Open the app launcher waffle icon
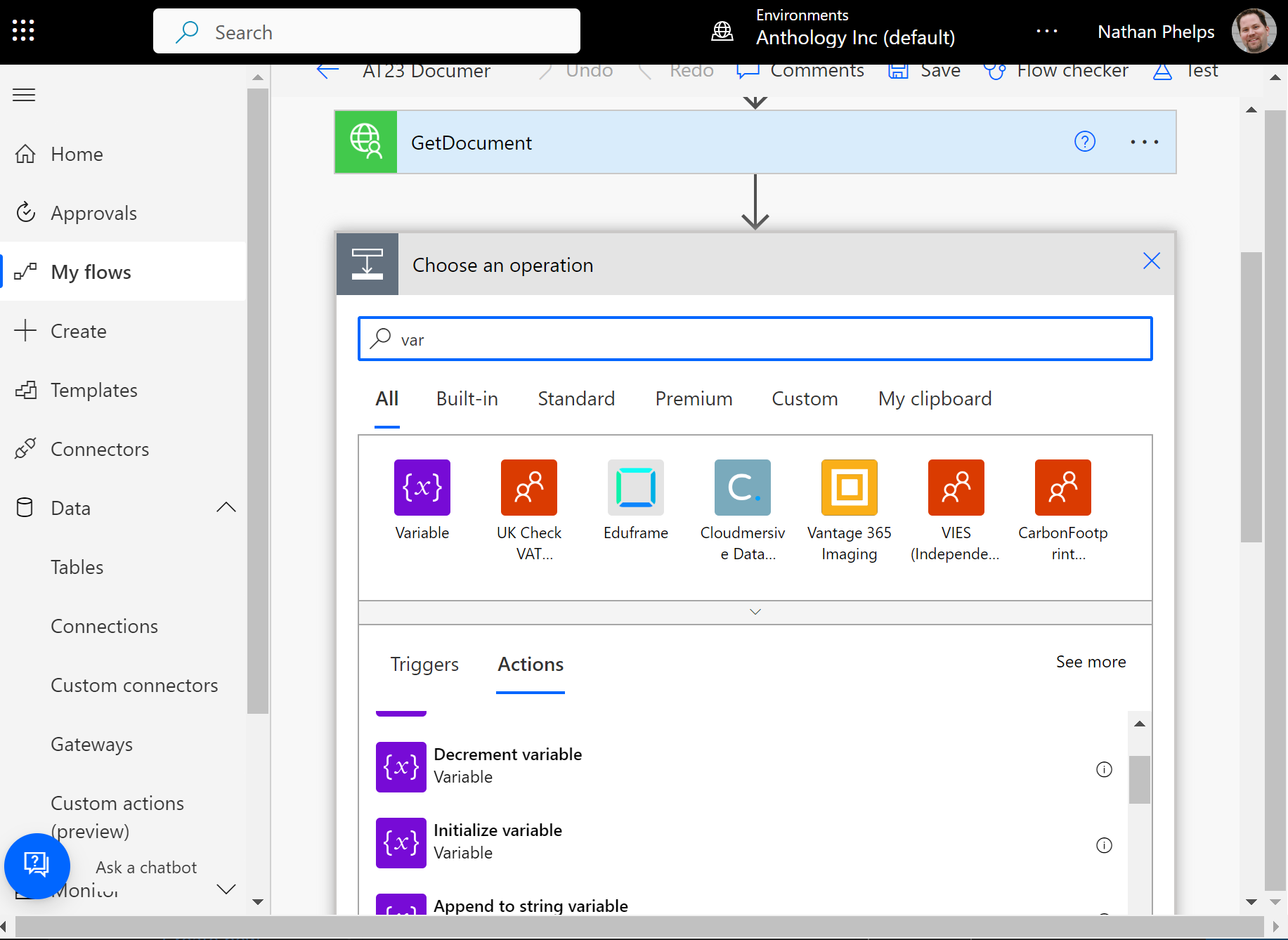Viewport: 1288px width, 940px height. click(x=23, y=30)
